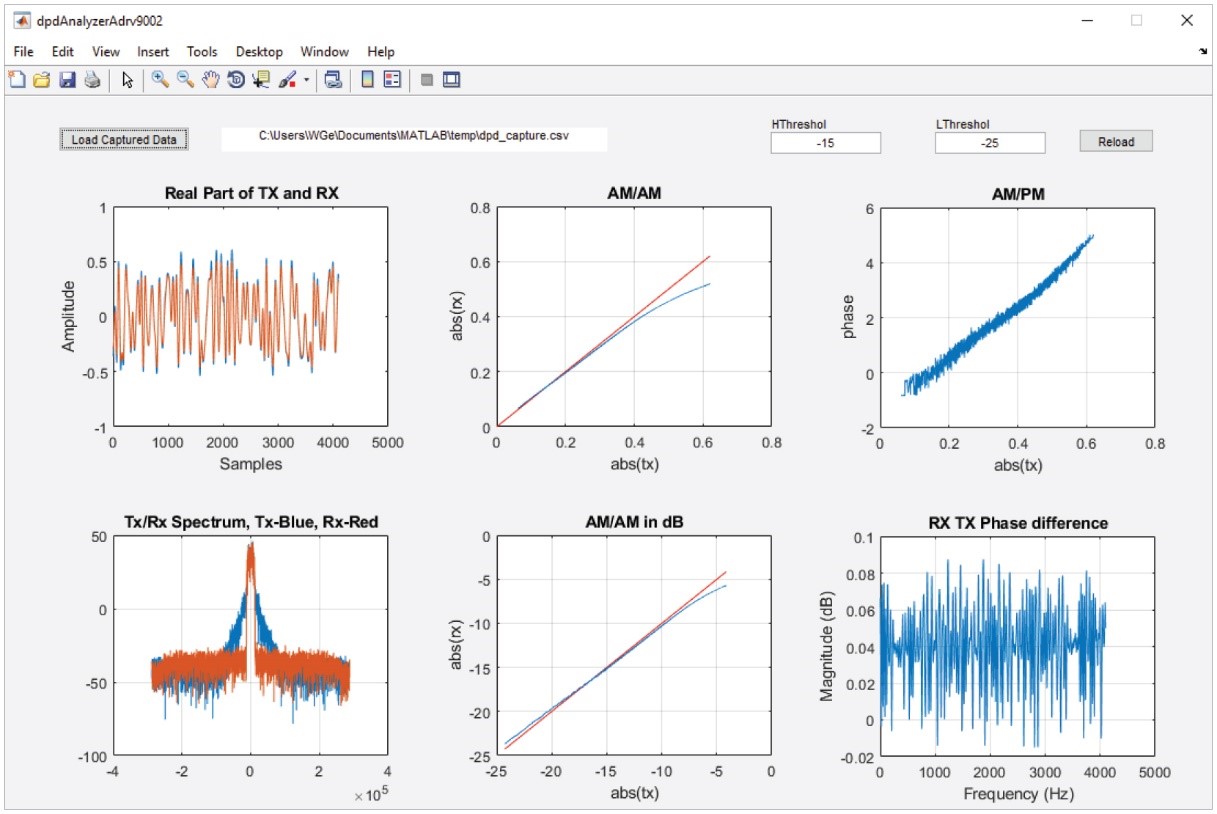Save the figure using the floppy disk icon
Screen dimensions: 1217x814
tap(67, 81)
